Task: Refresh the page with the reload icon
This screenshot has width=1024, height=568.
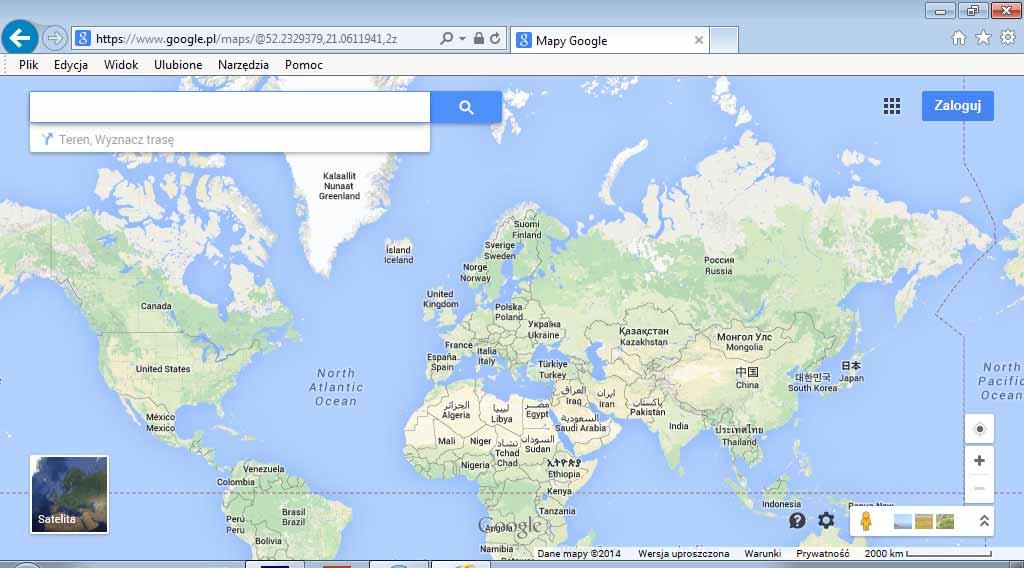Action: point(495,39)
